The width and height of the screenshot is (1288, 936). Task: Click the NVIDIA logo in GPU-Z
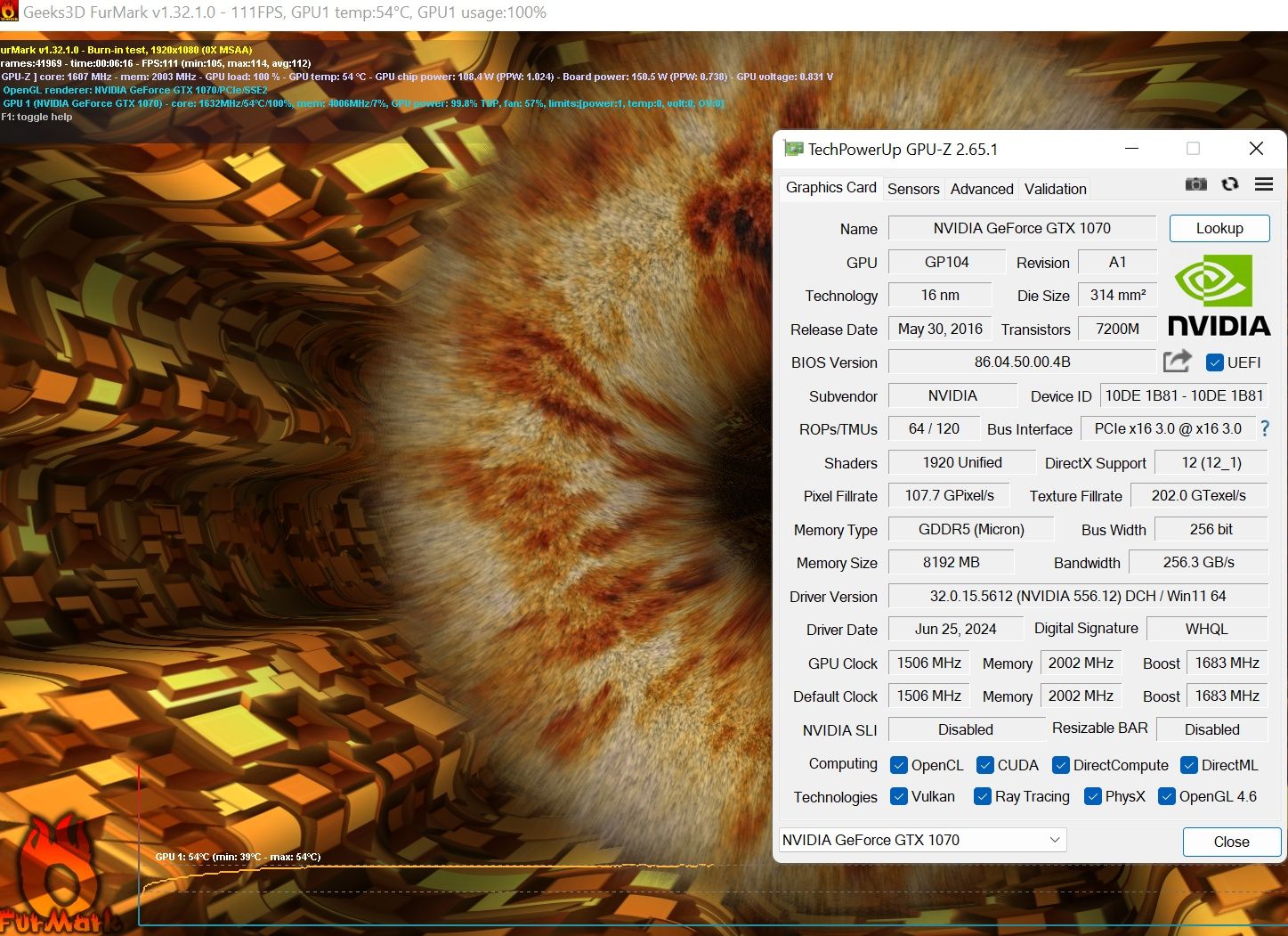[1219, 296]
